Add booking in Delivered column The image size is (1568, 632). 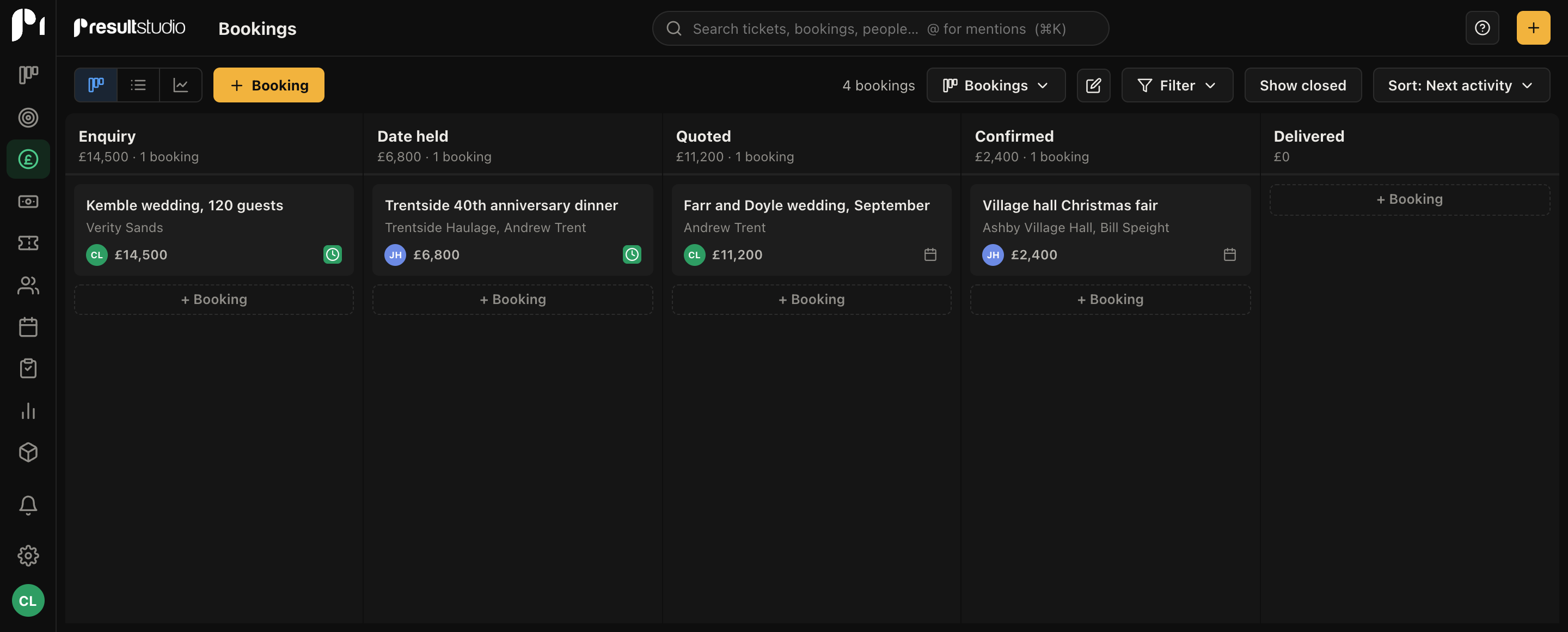tap(1410, 200)
